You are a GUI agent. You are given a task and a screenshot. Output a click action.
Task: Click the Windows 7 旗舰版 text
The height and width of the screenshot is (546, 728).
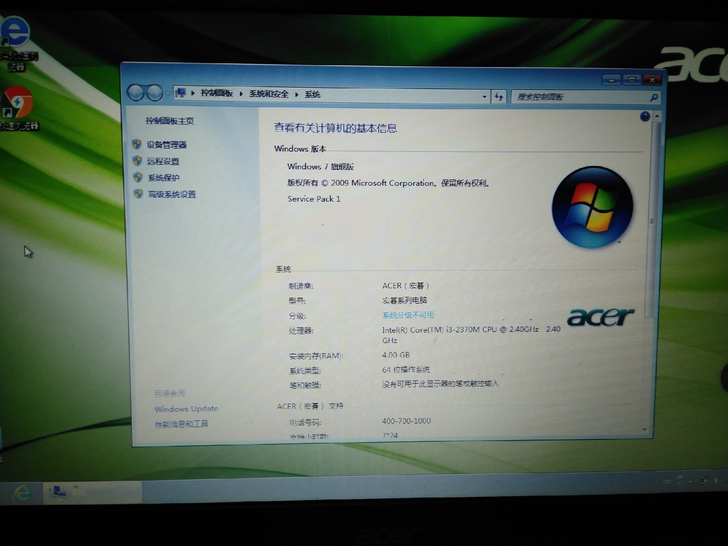pos(320,166)
